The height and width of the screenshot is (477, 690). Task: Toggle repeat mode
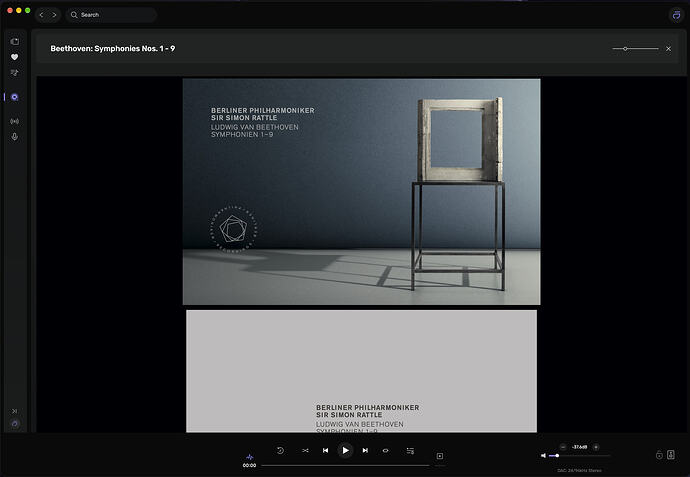click(385, 450)
